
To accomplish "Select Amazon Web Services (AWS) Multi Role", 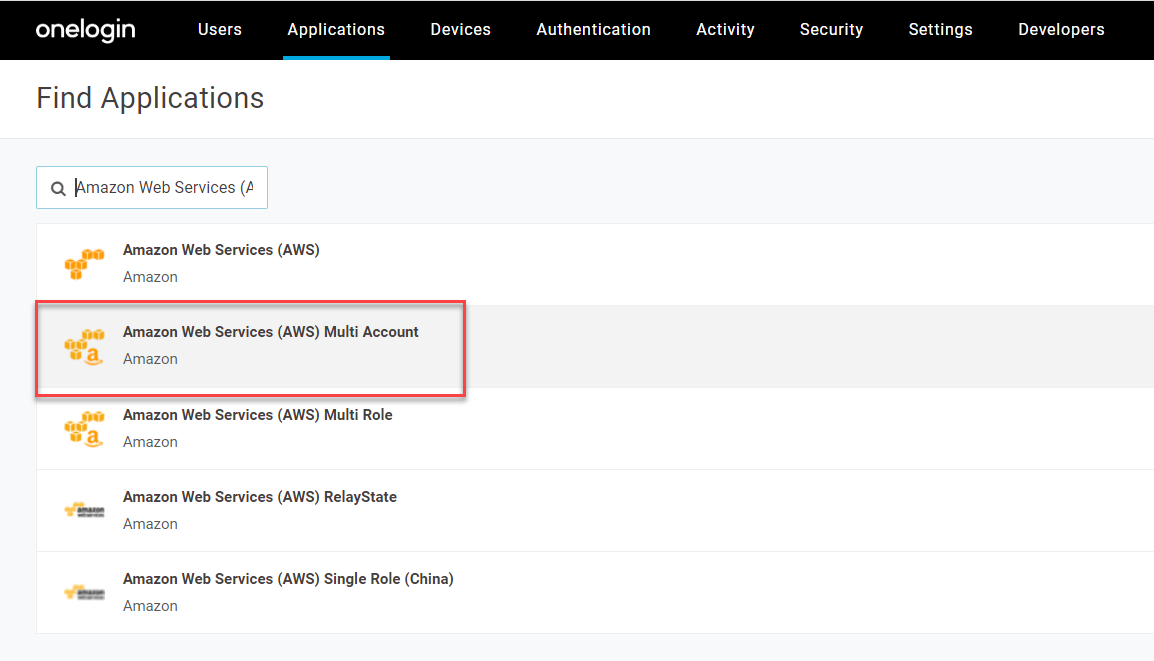I will coord(595,429).
